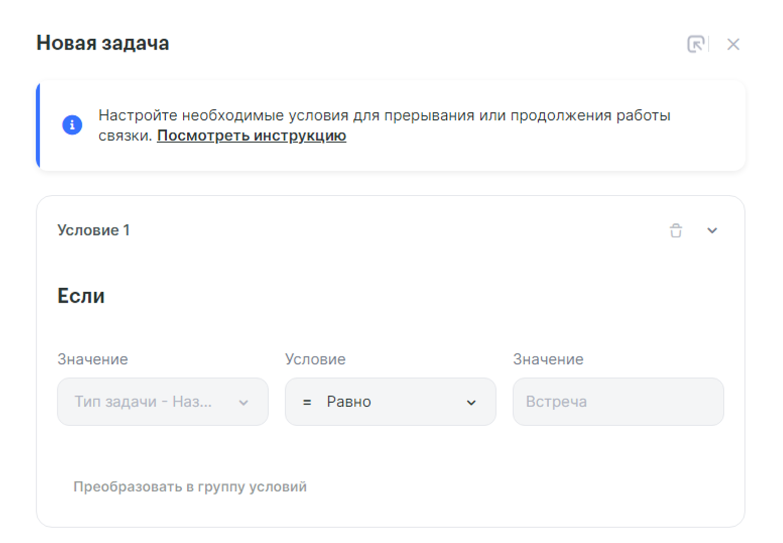This screenshot has width=783, height=543.
Task: Click Значение label above Тип задачи dropdown
Action: (x=93, y=359)
